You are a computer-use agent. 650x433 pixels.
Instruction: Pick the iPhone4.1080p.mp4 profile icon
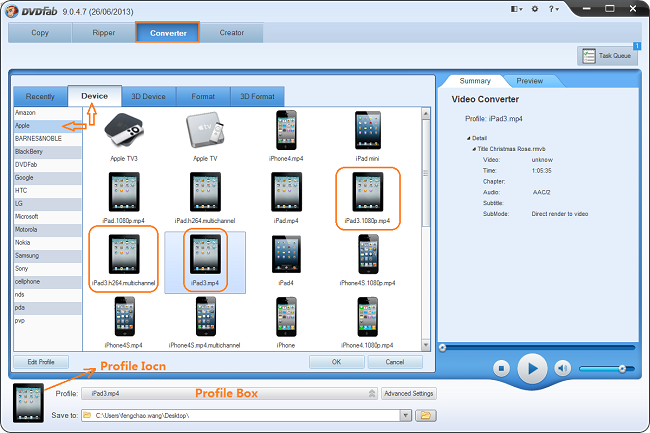coord(367,317)
